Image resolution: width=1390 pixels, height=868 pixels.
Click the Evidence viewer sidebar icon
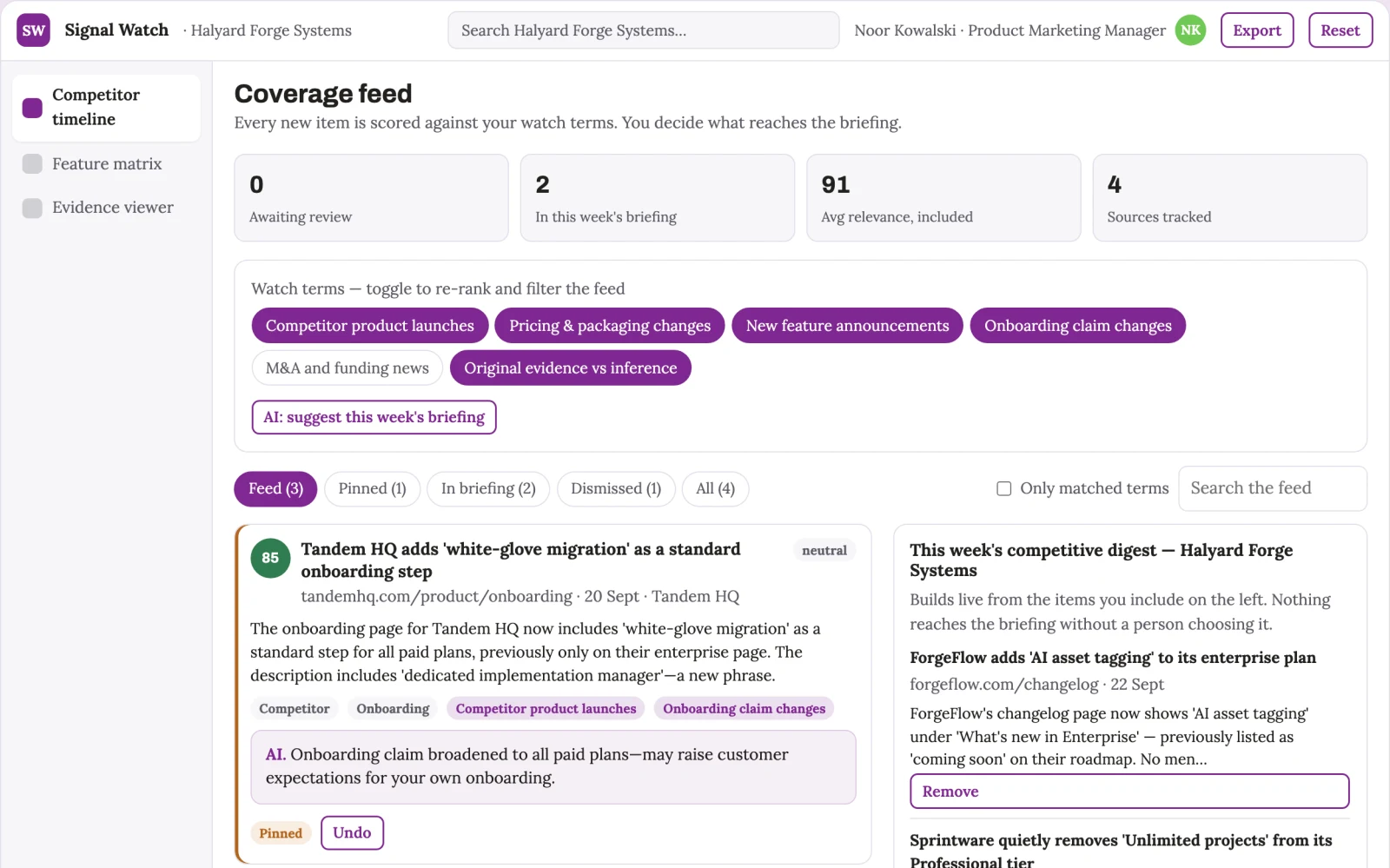point(32,208)
